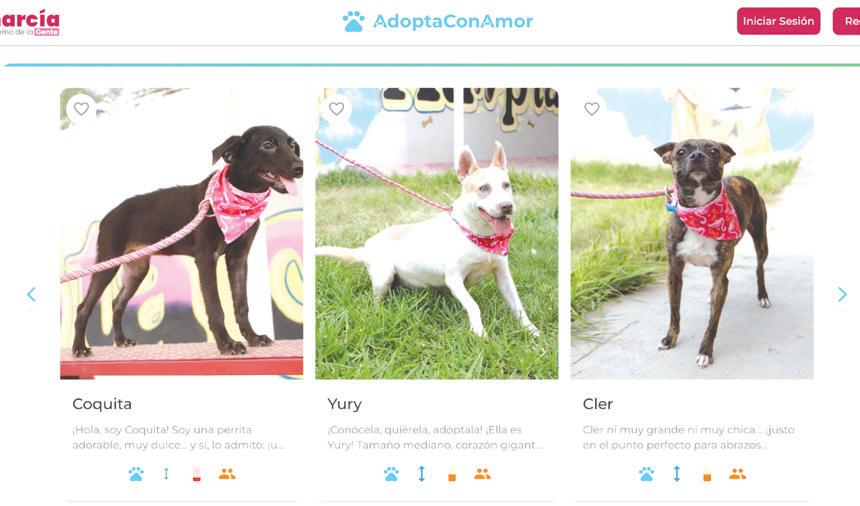This screenshot has width=860, height=506.
Task: Open Yury's profile by name
Action: [344, 404]
